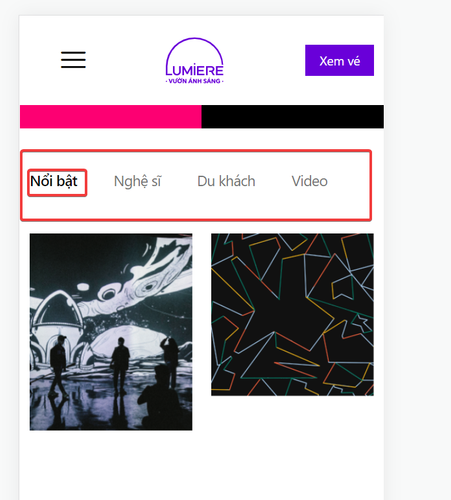Open the light-show silhouettes photo thumbnail

point(111,332)
